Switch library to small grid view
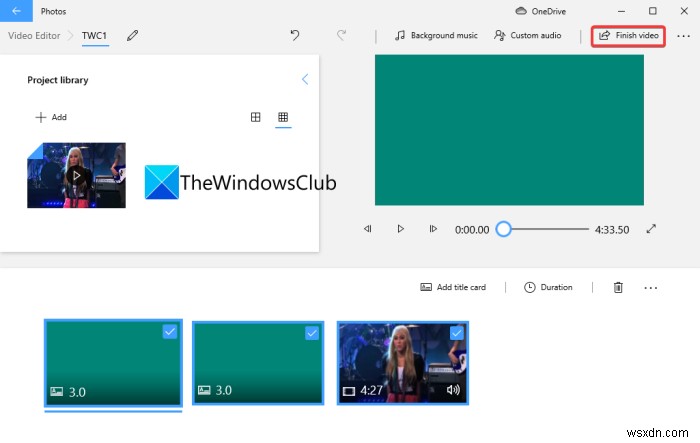Viewport: 700px width, 443px height. [283, 117]
